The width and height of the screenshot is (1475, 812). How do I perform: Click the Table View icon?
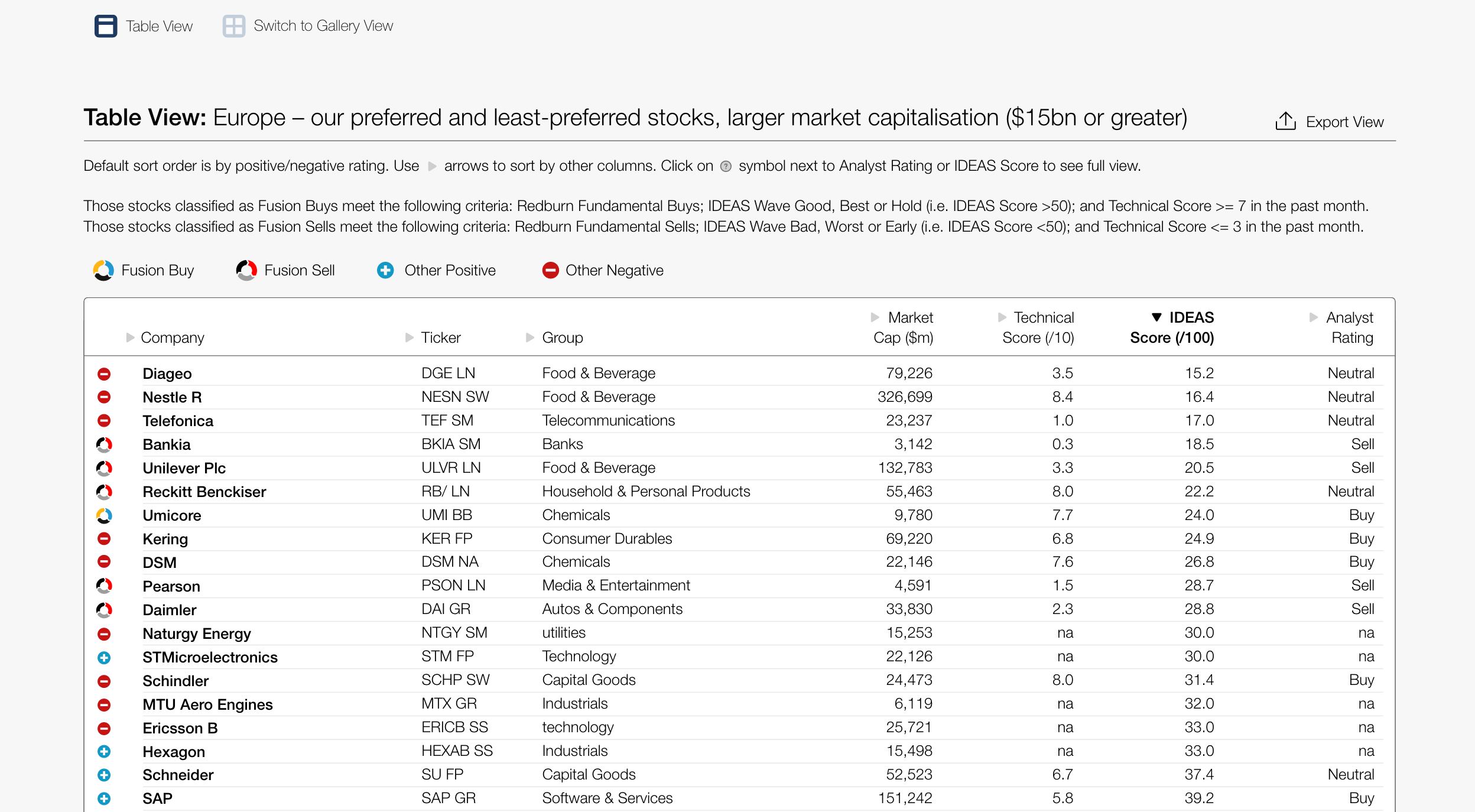(106, 26)
